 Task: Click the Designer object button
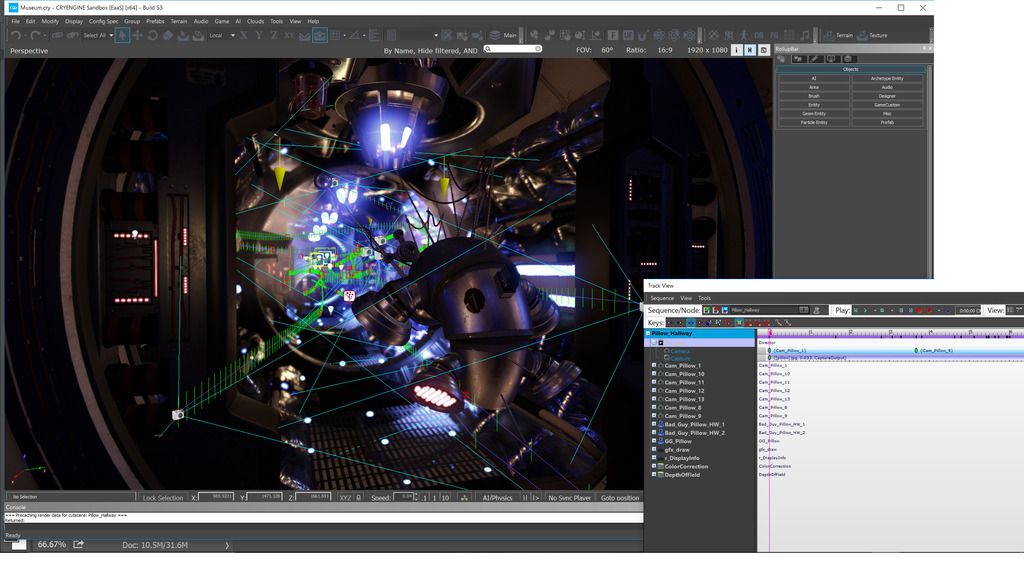887,96
